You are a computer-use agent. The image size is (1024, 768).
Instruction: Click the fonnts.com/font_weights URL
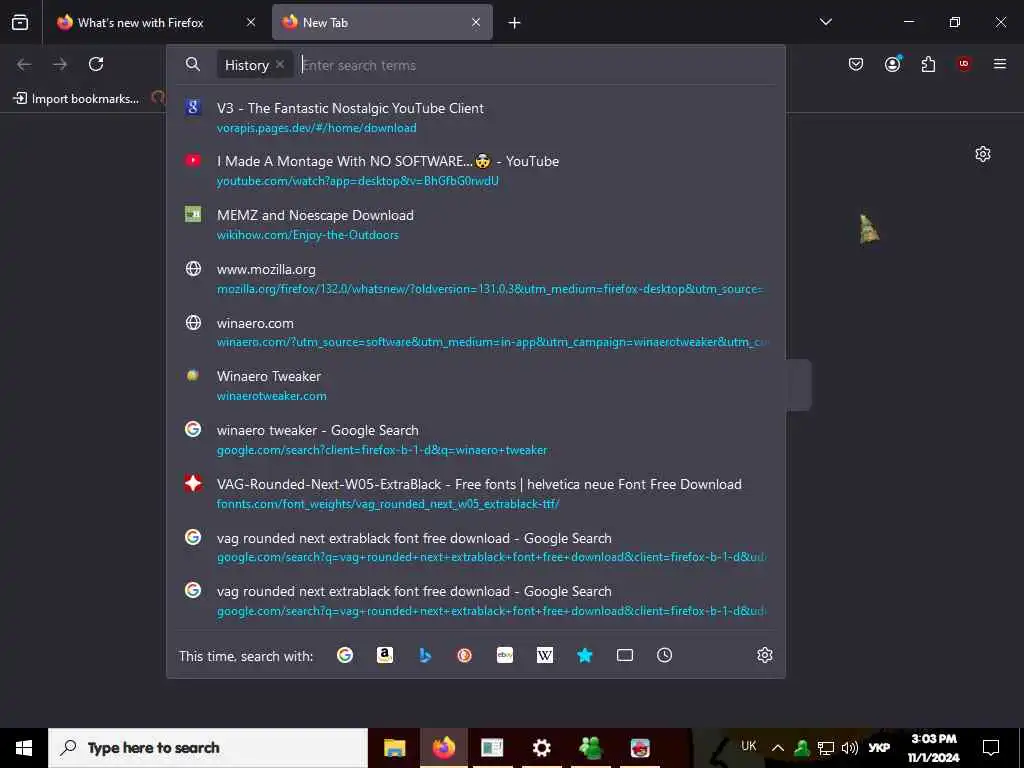click(x=388, y=504)
